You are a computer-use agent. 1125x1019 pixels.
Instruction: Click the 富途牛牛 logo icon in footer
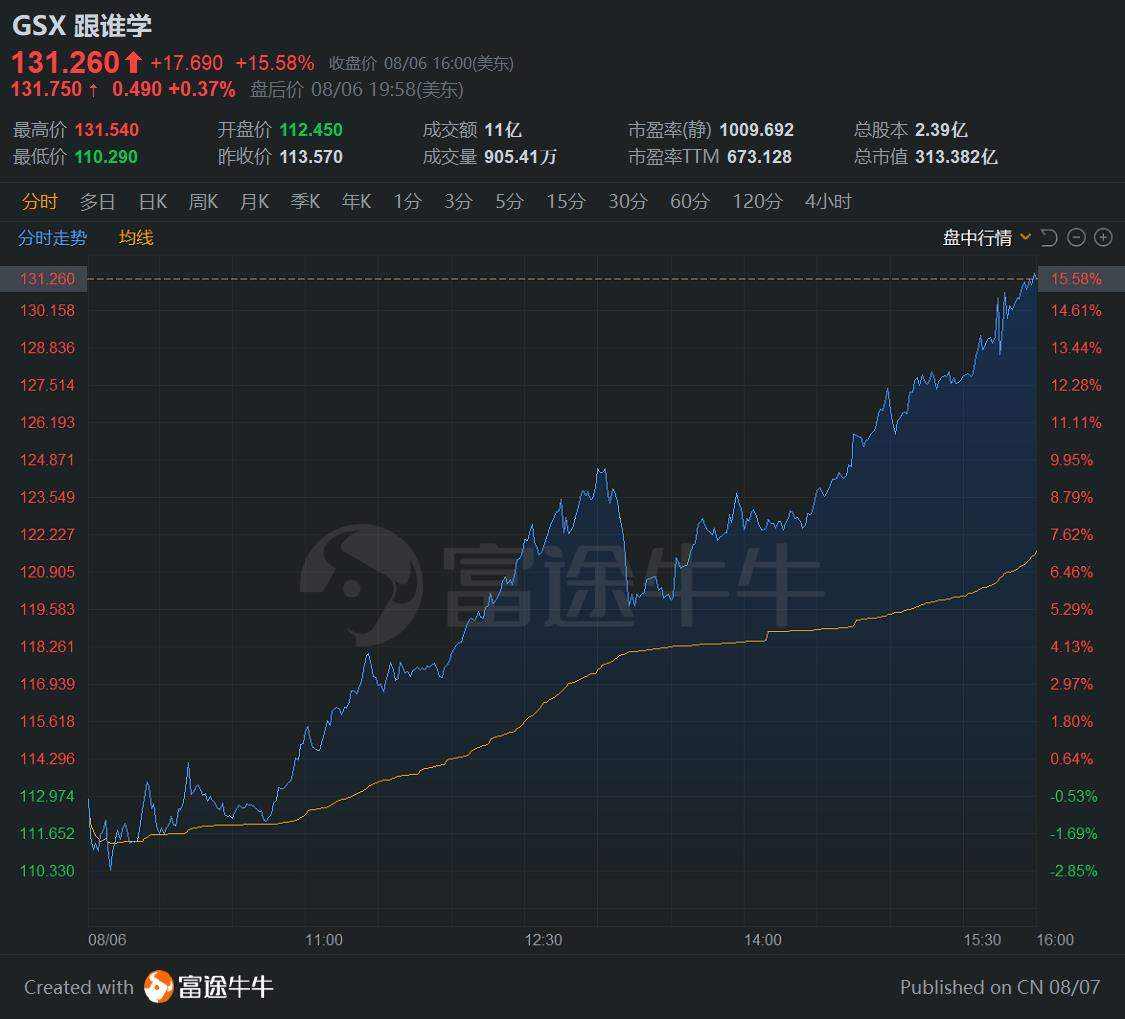click(159, 987)
